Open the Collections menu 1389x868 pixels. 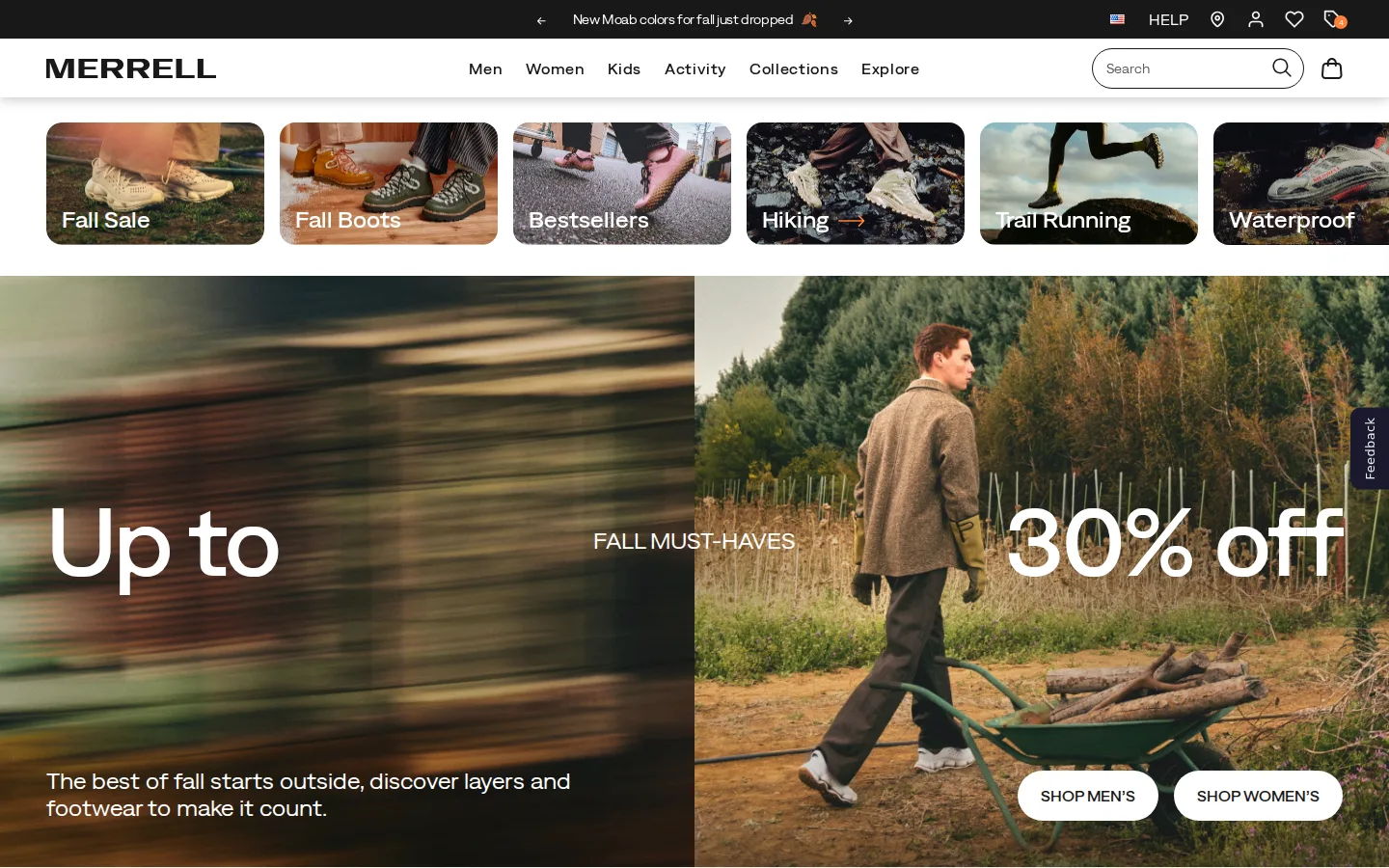794,69
